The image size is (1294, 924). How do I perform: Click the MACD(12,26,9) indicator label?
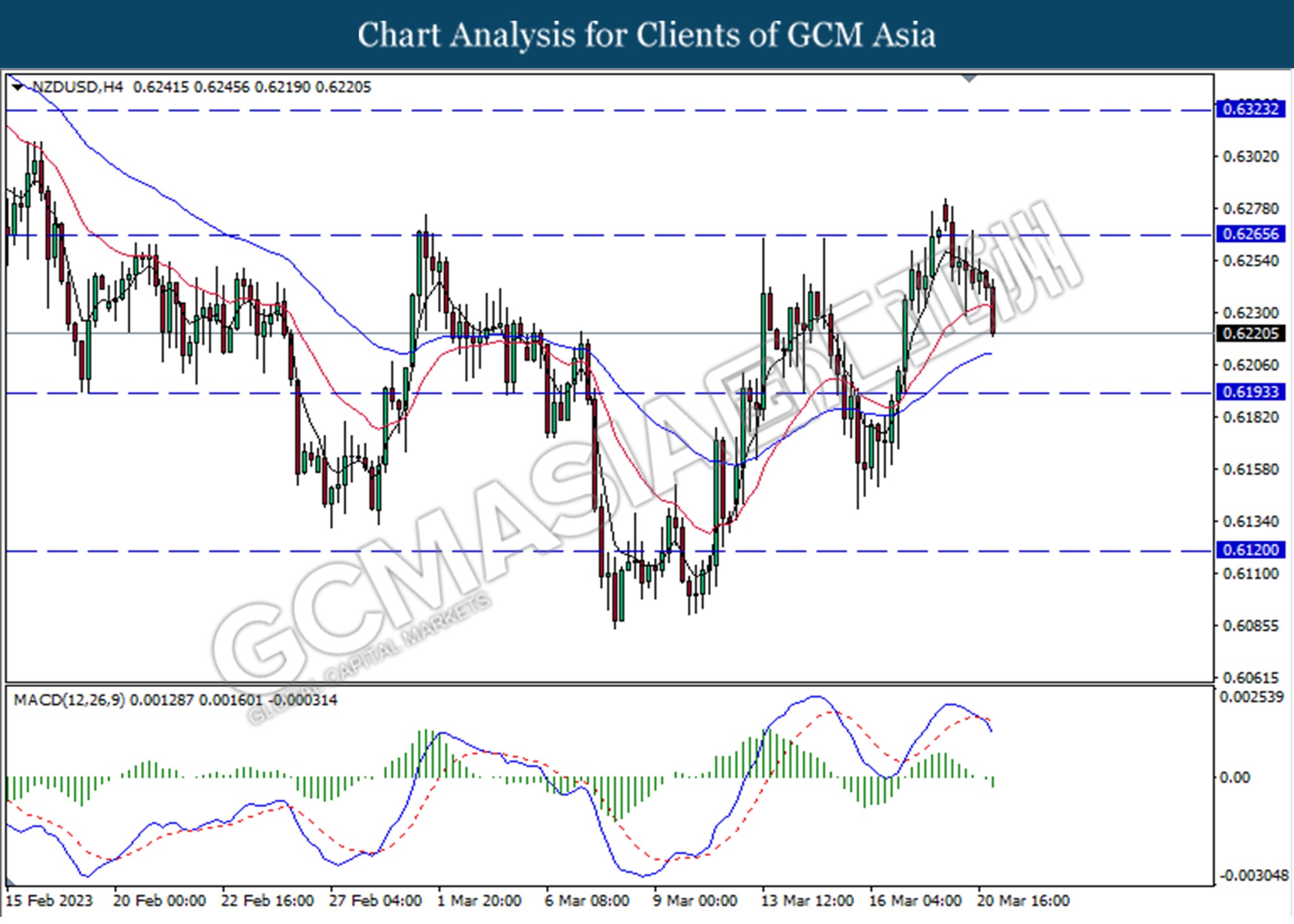pos(69,700)
